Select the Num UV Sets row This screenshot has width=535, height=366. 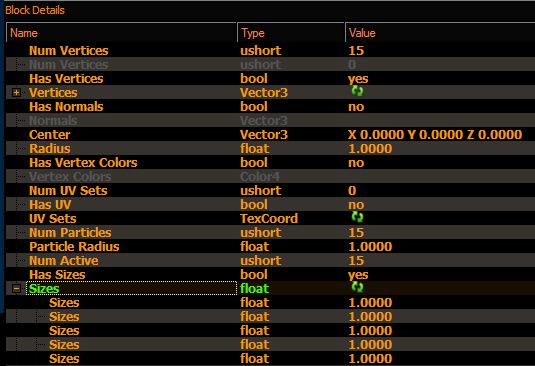pyautogui.click(x=270, y=190)
